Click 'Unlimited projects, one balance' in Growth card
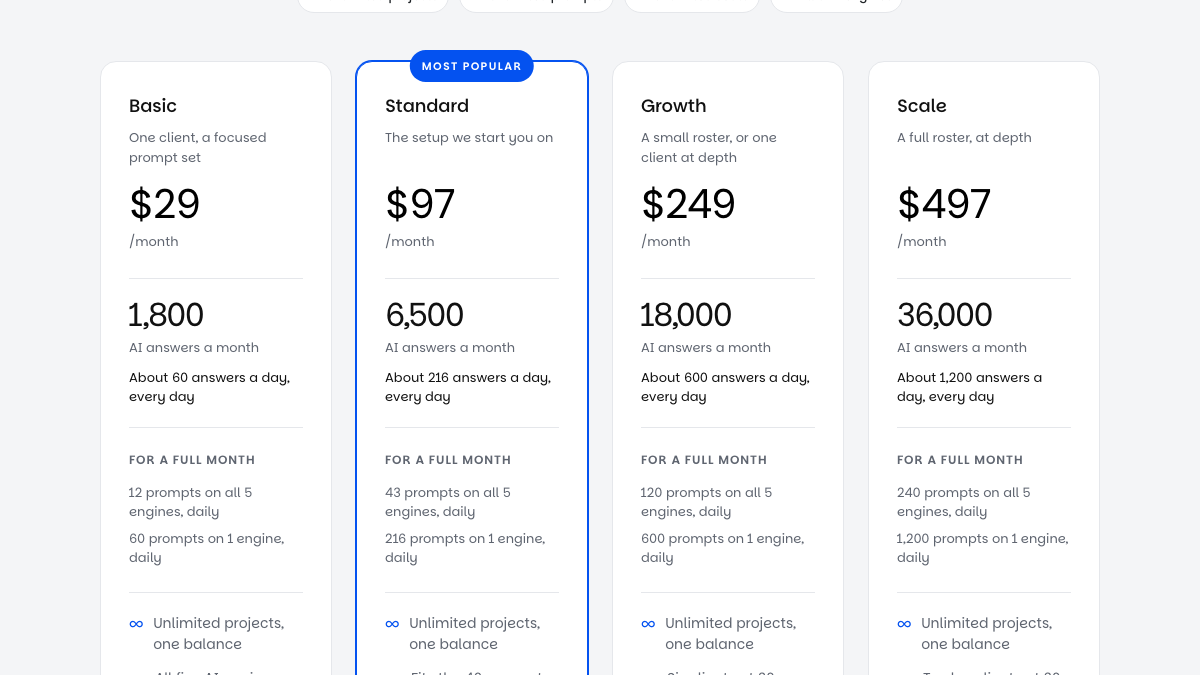This screenshot has width=1200, height=675. click(731, 634)
